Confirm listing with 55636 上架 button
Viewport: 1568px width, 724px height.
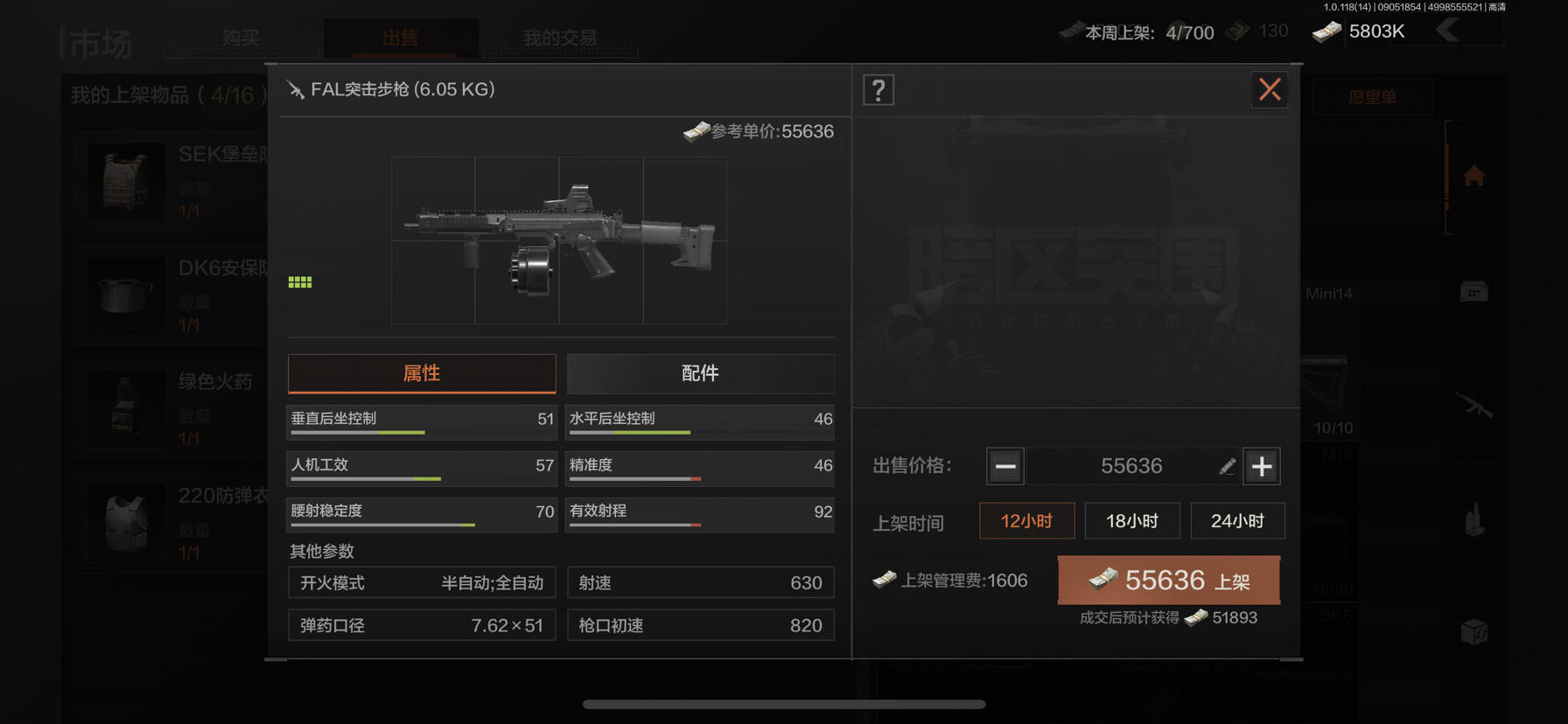point(1169,580)
